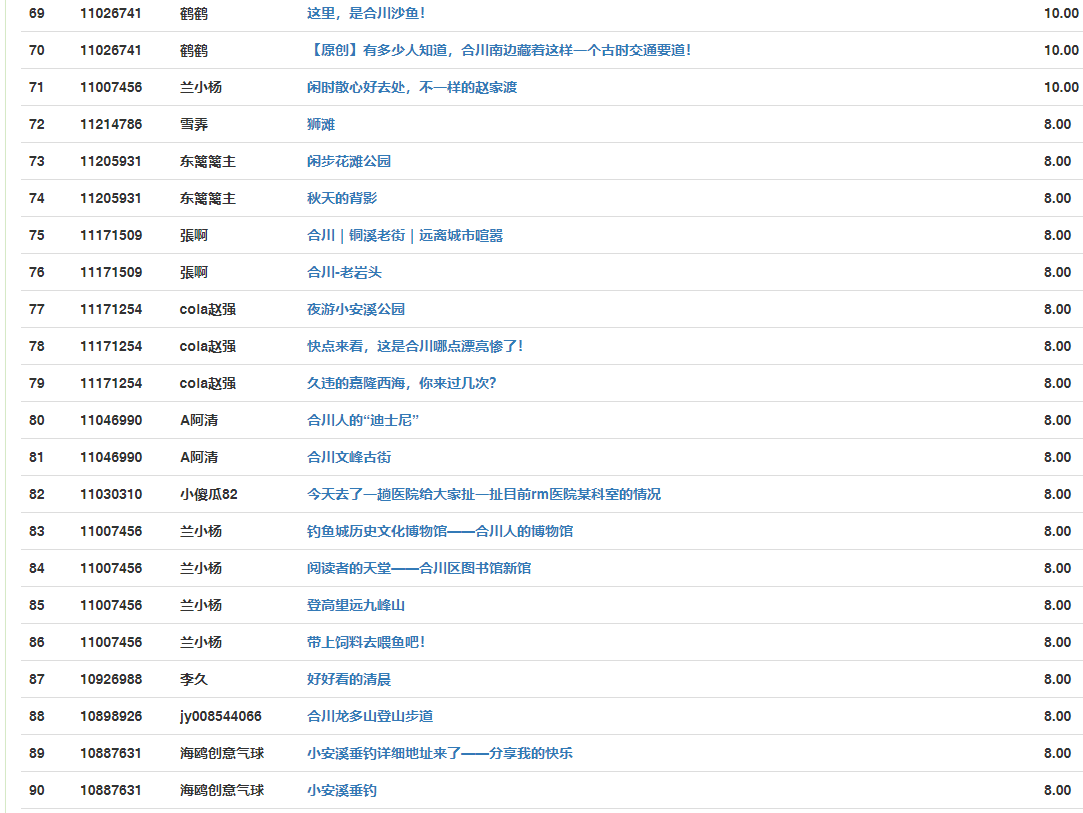
Task: Click the post "久违的嘉隆西海，你来过几次？"
Action: (x=401, y=384)
